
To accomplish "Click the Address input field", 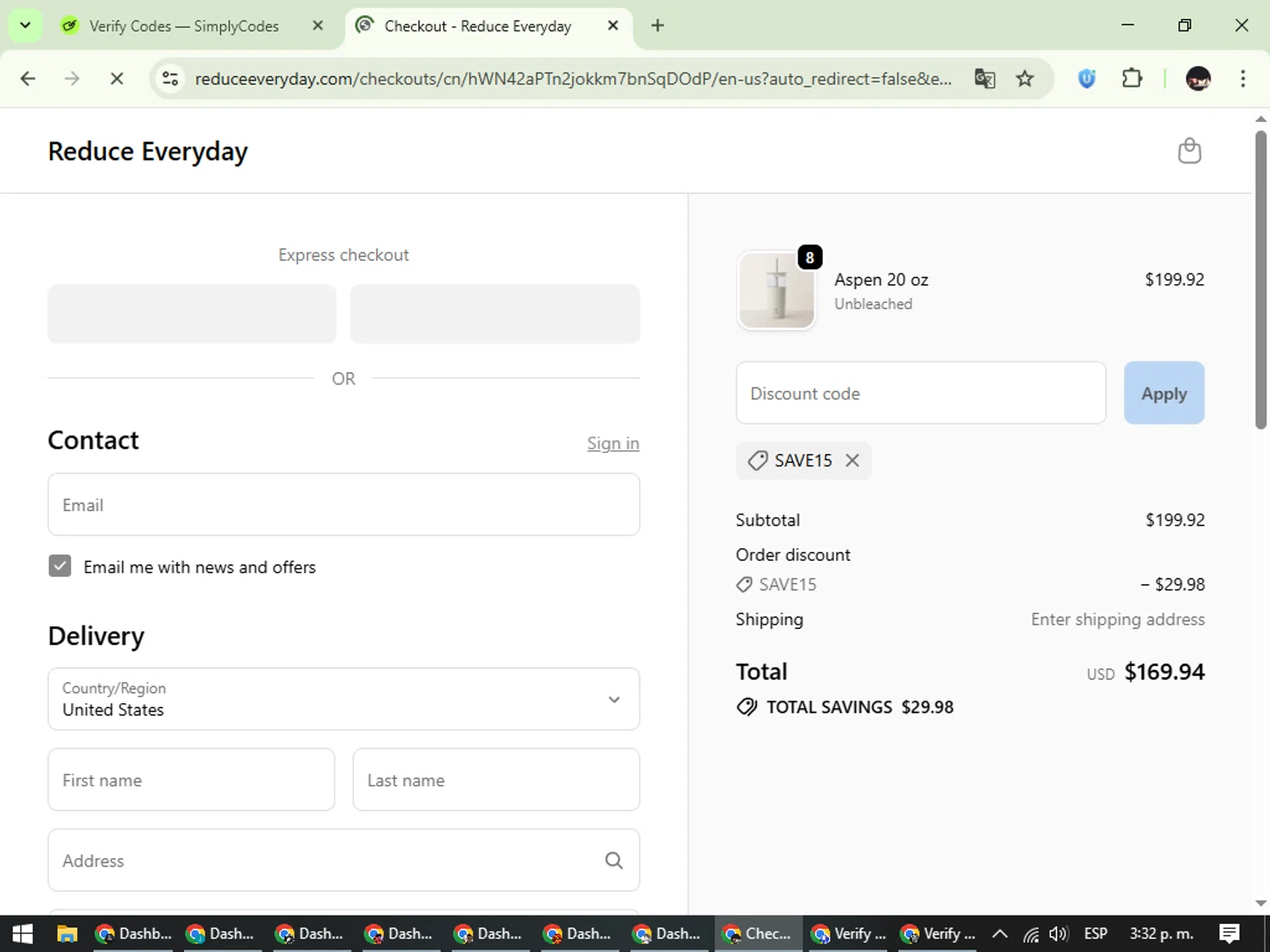I will (344, 860).
